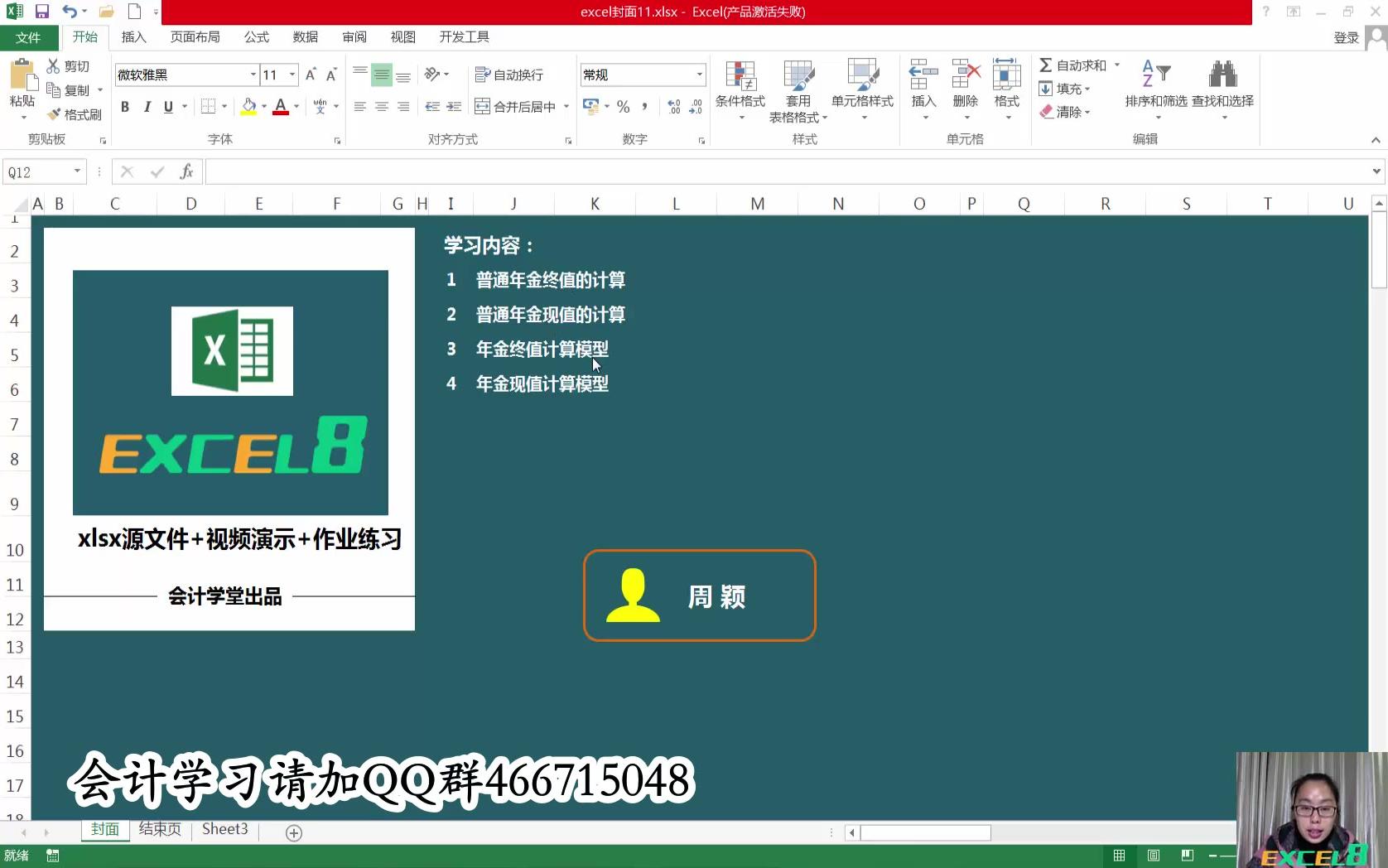
Task: Toggle underline formatting
Action: coord(167,107)
